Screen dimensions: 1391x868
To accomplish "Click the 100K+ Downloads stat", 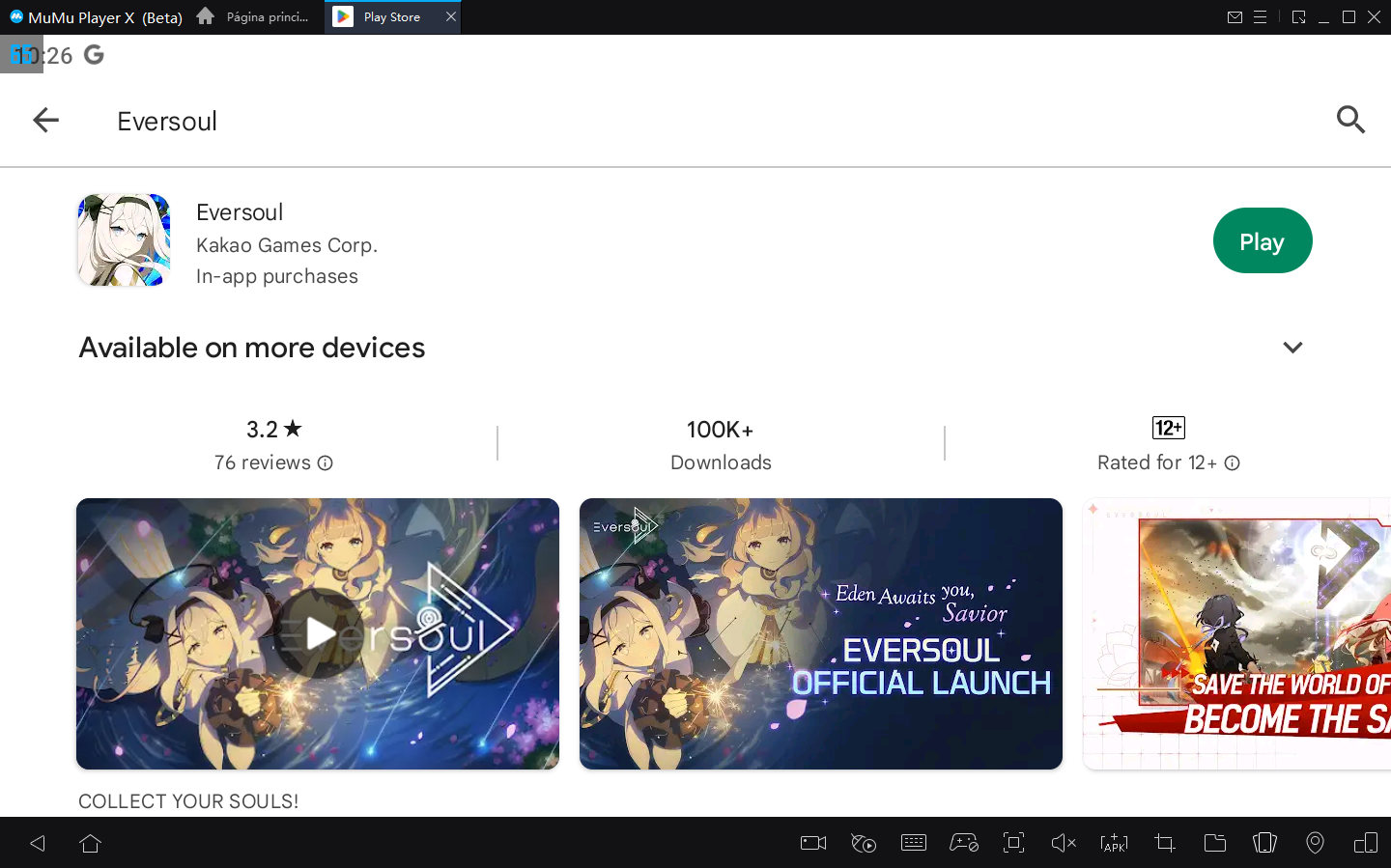I will (x=721, y=445).
